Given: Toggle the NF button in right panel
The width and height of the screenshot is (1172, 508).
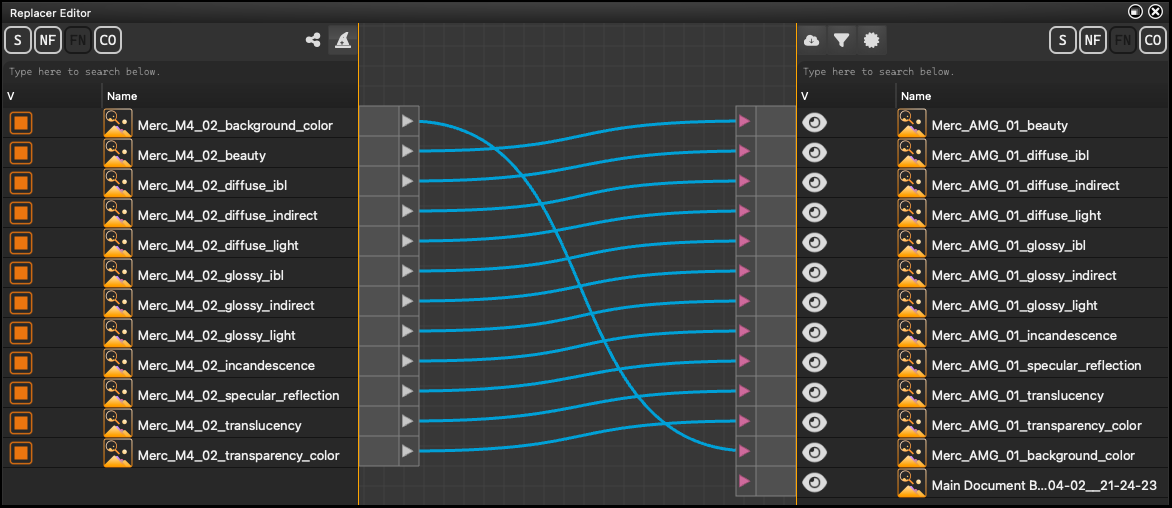Looking at the screenshot, I should pyautogui.click(x=1093, y=40).
